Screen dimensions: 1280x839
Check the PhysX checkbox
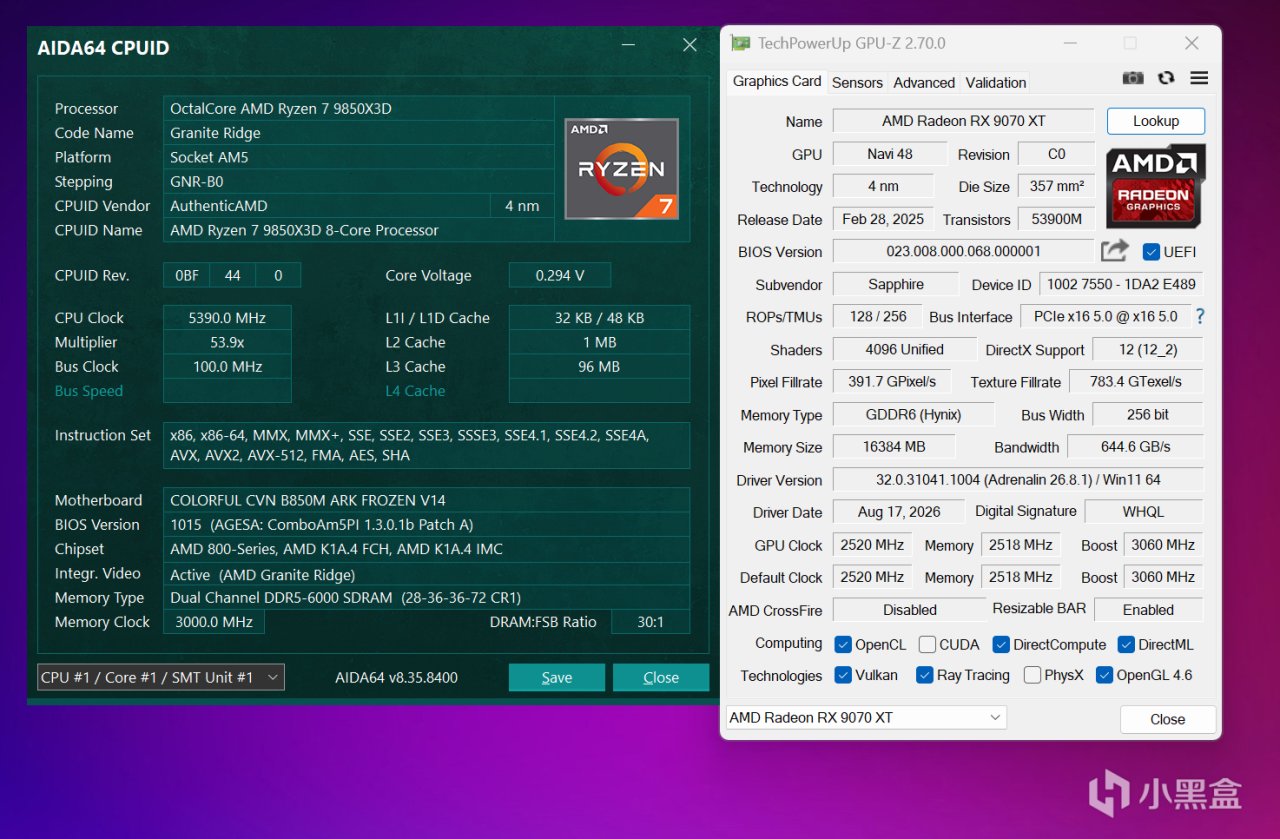[1033, 675]
